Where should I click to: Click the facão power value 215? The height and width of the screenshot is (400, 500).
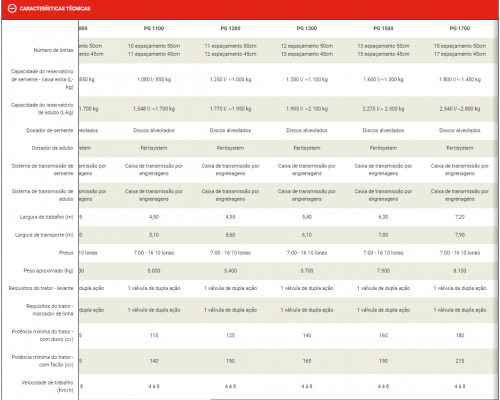coord(460,361)
